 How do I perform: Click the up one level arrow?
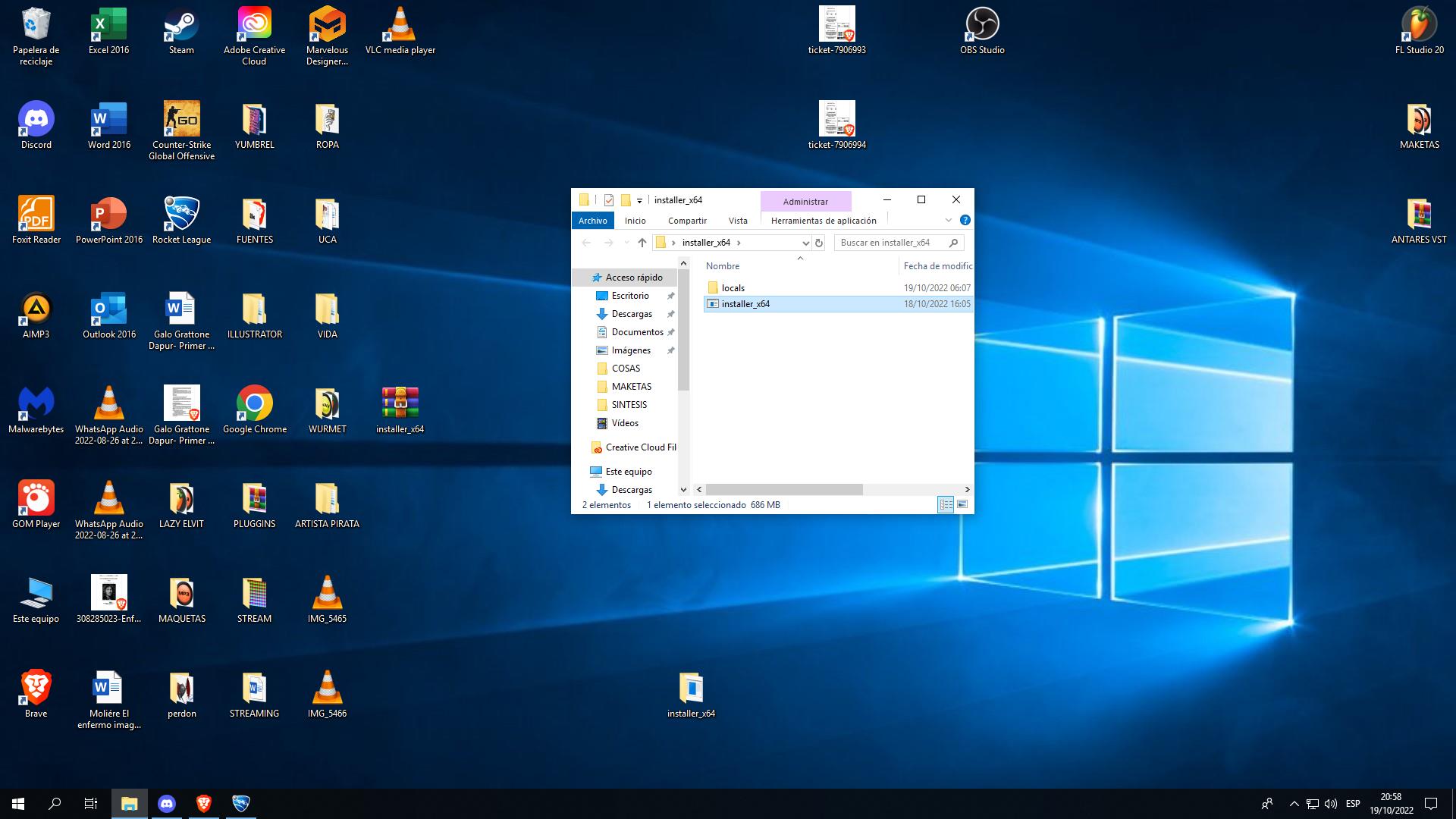tap(642, 243)
